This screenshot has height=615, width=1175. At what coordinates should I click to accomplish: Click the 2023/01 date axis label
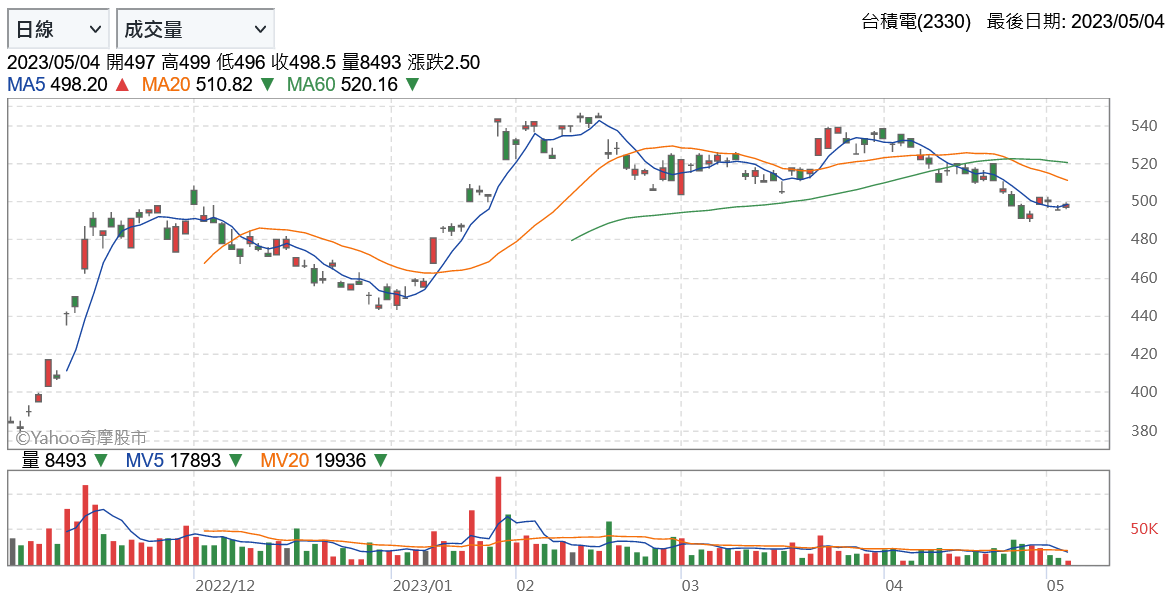[423, 586]
